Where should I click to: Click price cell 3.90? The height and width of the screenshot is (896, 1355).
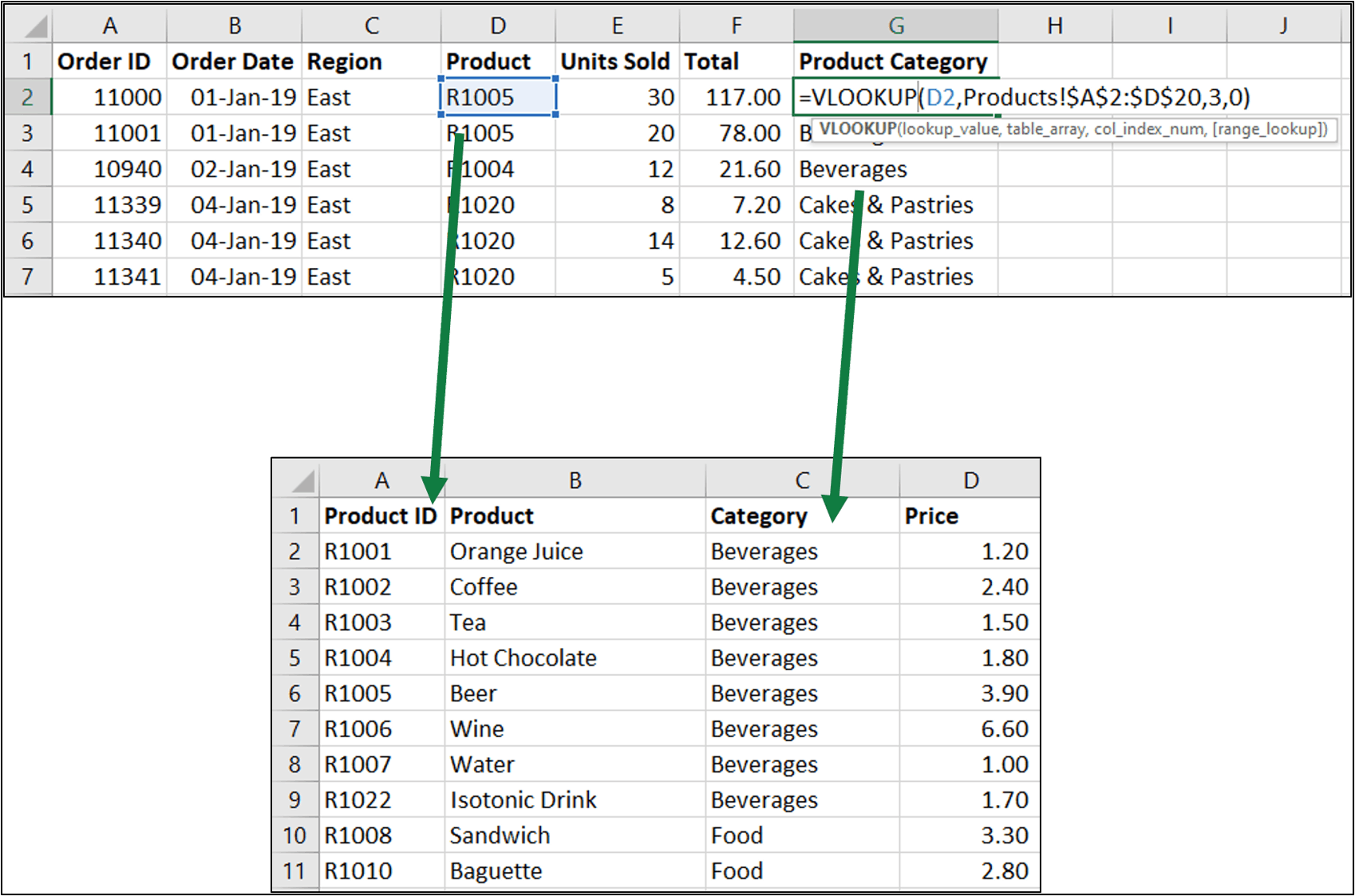970,693
